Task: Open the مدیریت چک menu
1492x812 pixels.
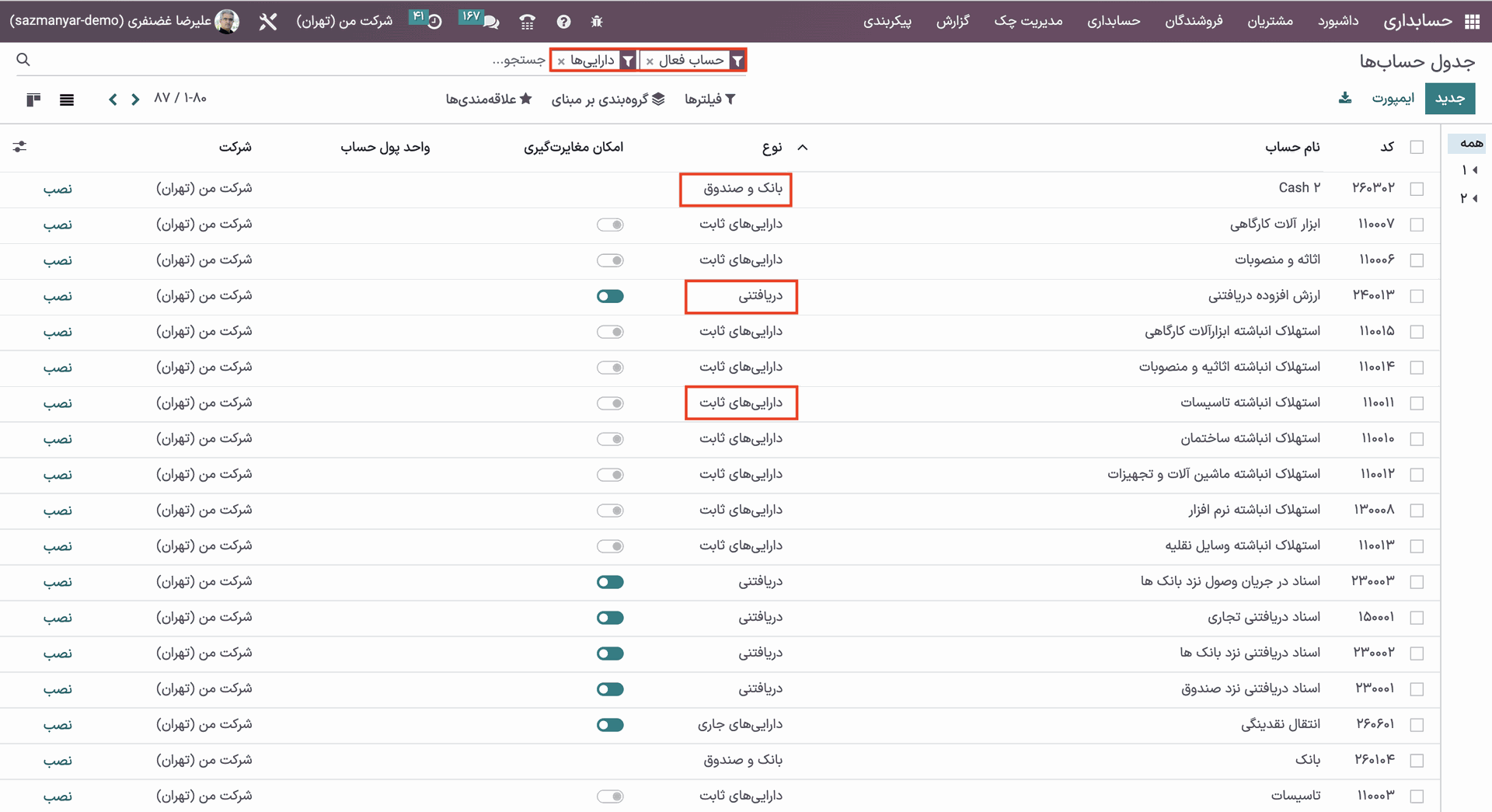Action: tap(1028, 21)
